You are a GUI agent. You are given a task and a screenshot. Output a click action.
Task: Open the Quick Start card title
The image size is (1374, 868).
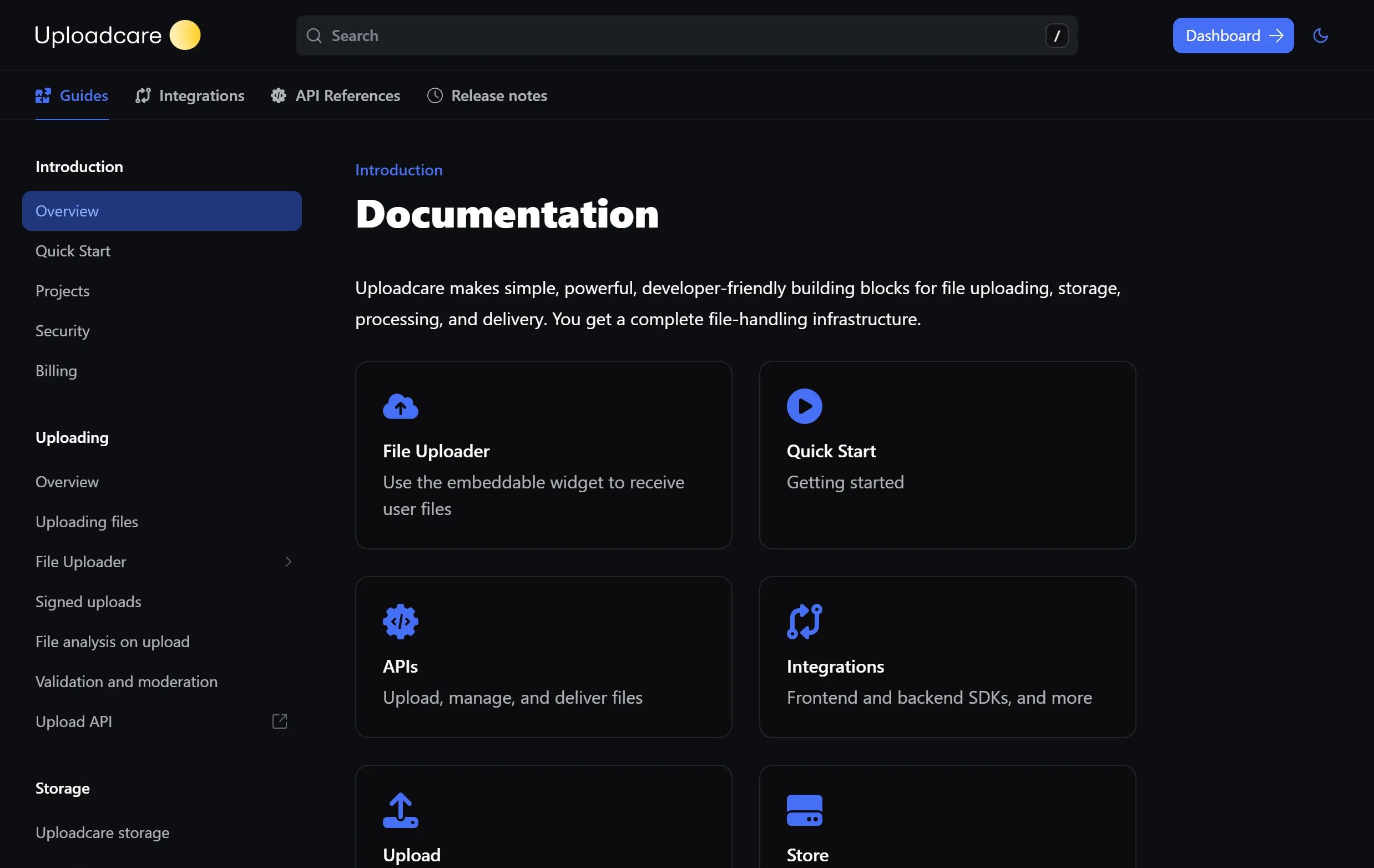pyautogui.click(x=831, y=451)
